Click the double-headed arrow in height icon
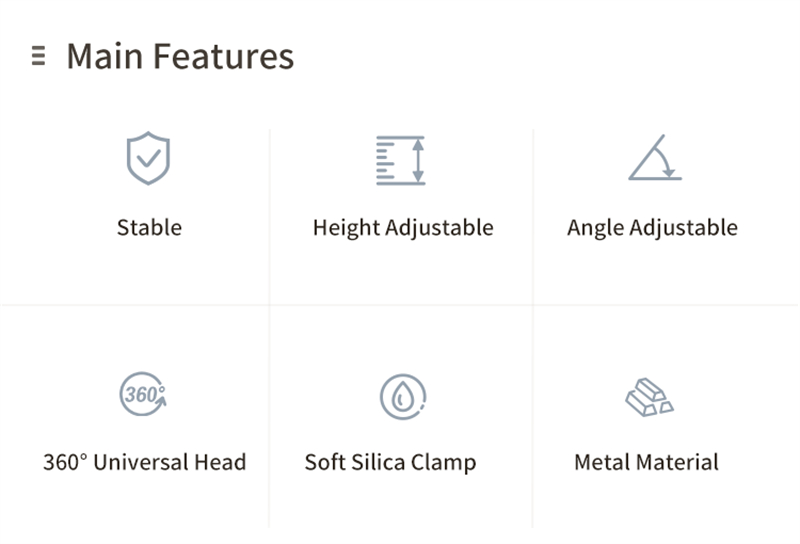Screen dimensions: 800x544 click(418, 160)
